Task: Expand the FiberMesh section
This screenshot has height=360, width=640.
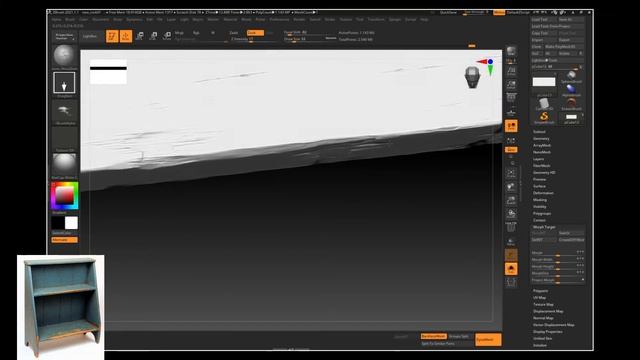Action: click(542, 166)
